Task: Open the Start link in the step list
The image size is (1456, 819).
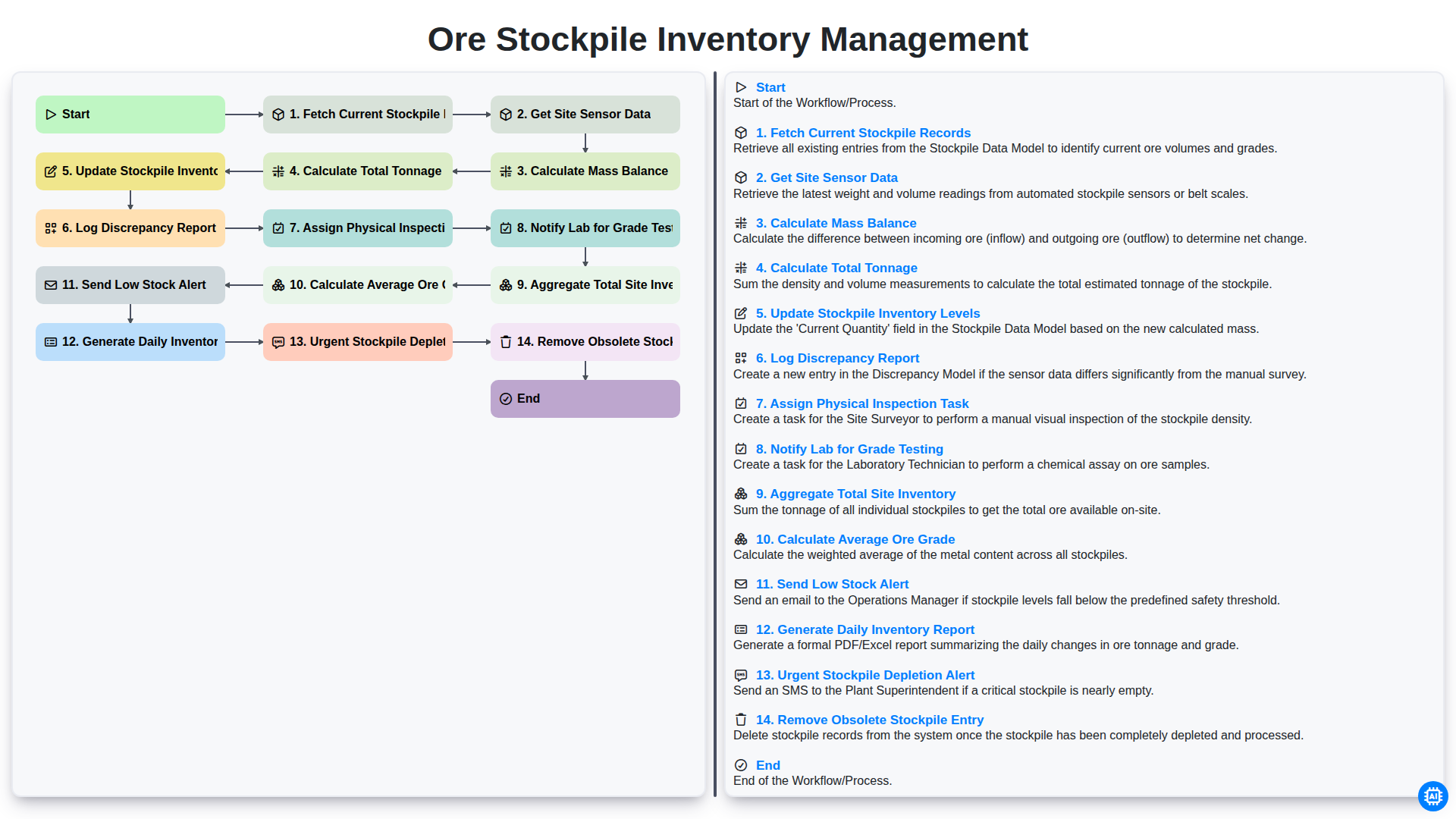Action: (770, 88)
